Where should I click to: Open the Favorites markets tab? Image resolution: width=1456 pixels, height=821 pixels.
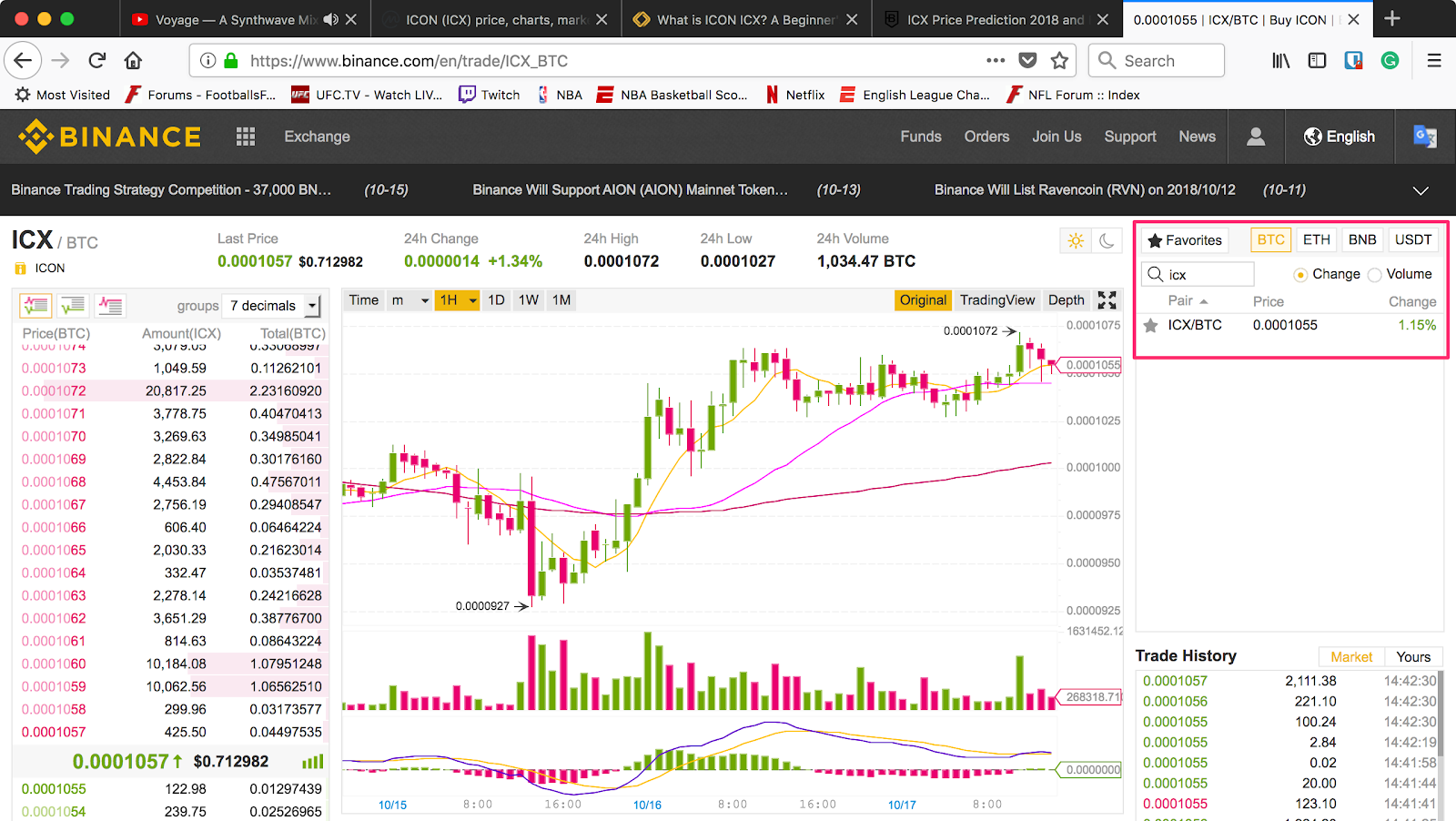pyautogui.click(x=1185, y=240)
